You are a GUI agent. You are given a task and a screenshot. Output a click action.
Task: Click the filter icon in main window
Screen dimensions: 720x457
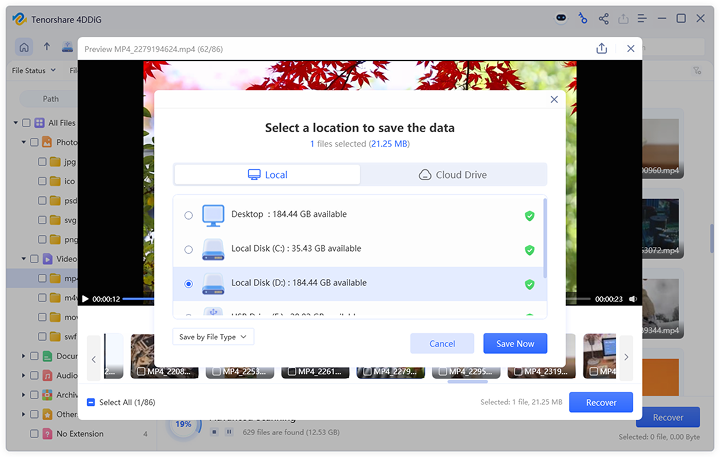tap(697, 71)
